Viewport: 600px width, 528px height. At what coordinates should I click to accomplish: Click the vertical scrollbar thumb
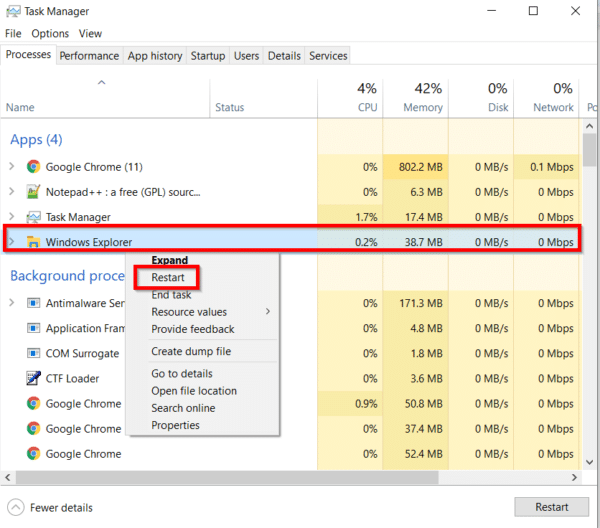coord(589,150)
